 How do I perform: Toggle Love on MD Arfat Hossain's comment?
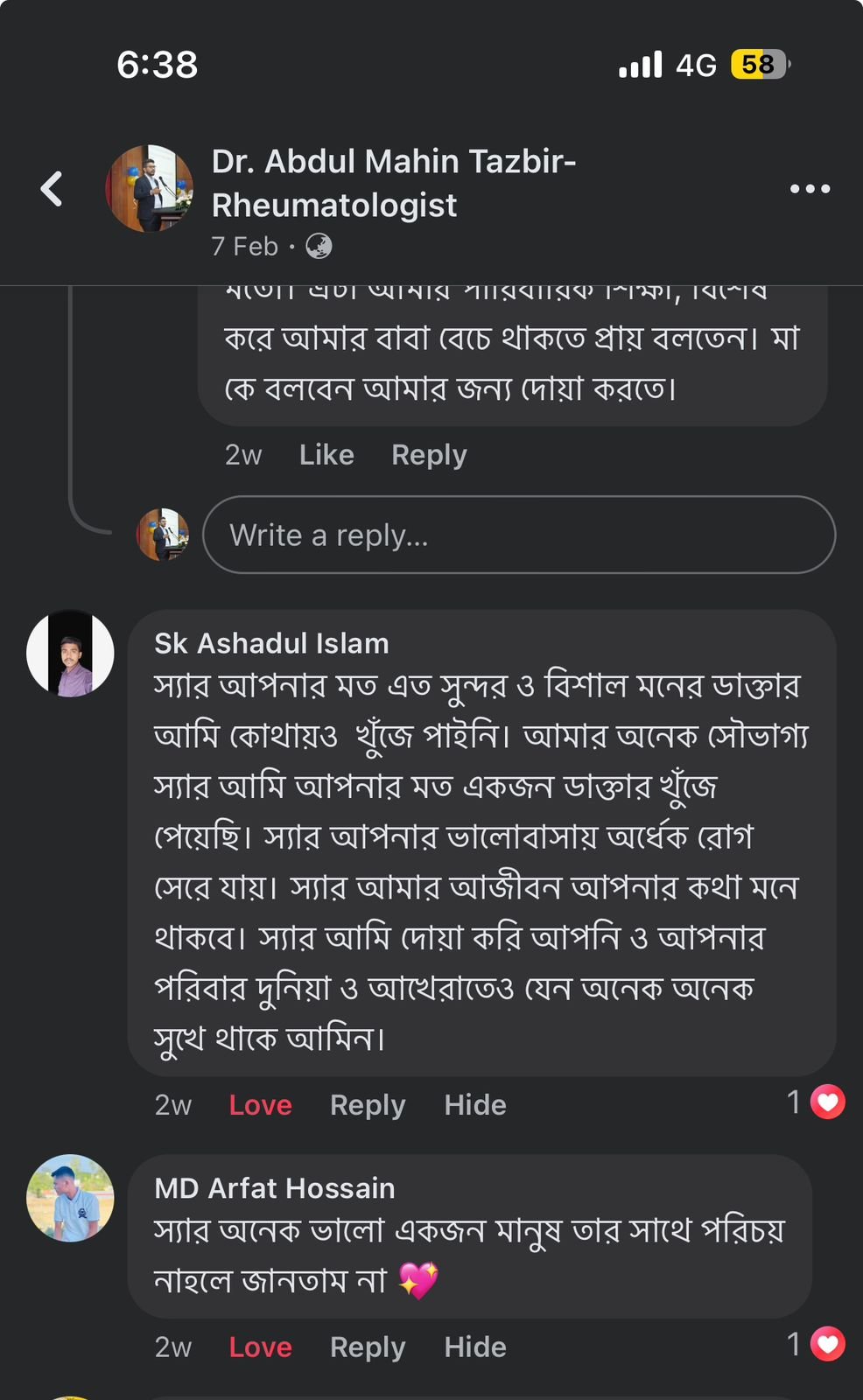coord(260,1347)
